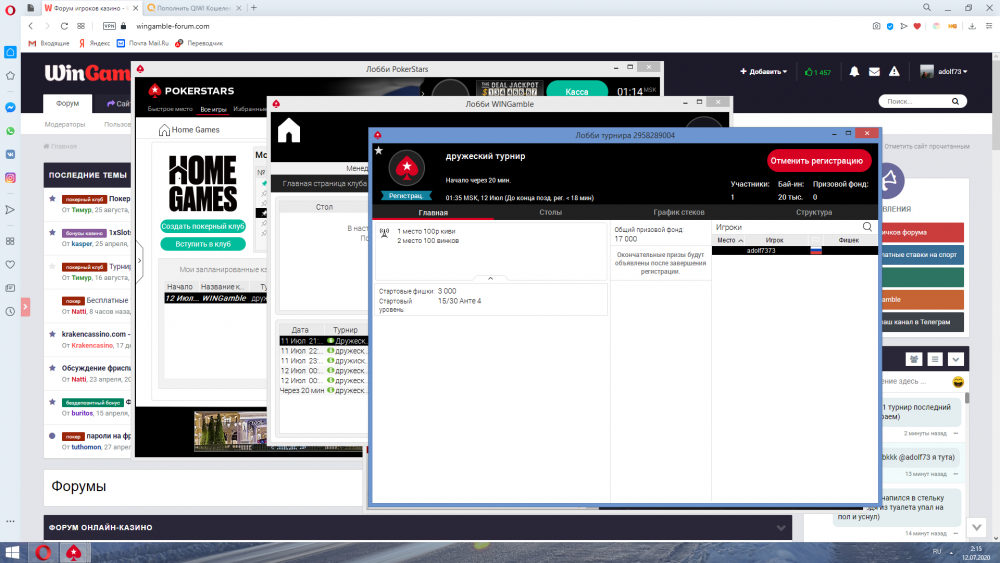Open forum notifications bell icon
The image size is (1000, 563).
click(x=854, y=72)
